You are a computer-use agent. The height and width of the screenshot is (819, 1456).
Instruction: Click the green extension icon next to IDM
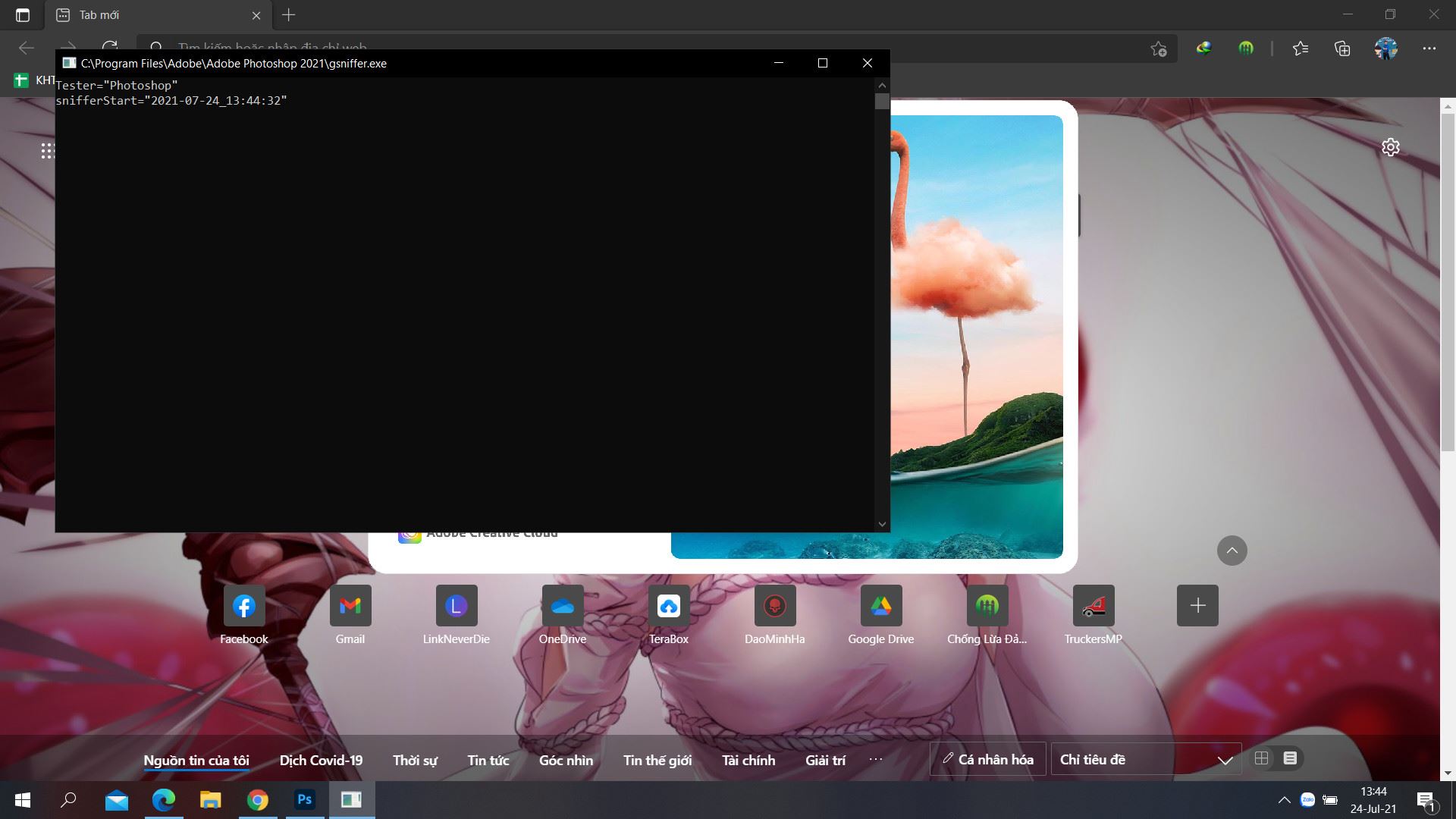click(x=1246, y=49)
